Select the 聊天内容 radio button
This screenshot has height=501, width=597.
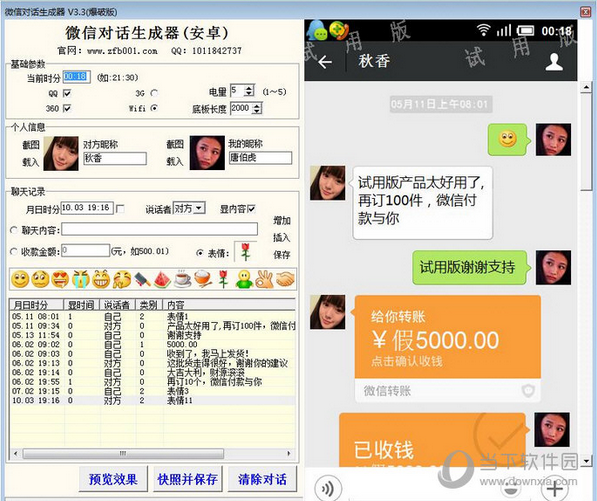click(14, 230)
